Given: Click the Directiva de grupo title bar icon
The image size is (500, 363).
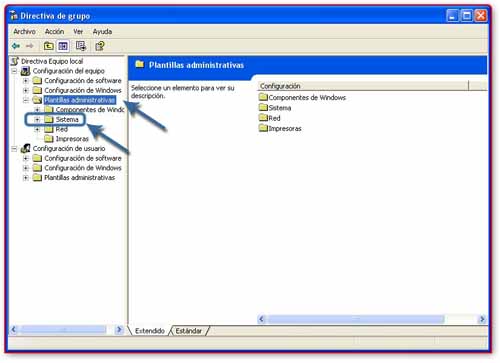Looking at the screenshot, I should (14, 16).
